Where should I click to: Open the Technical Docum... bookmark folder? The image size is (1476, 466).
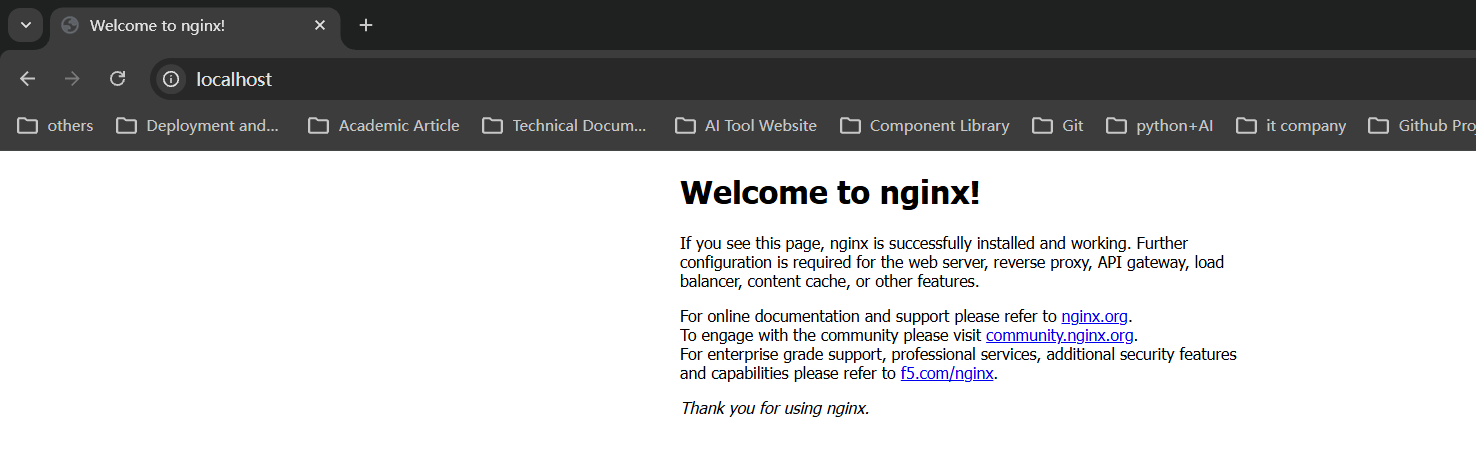(x=565, y=126)
